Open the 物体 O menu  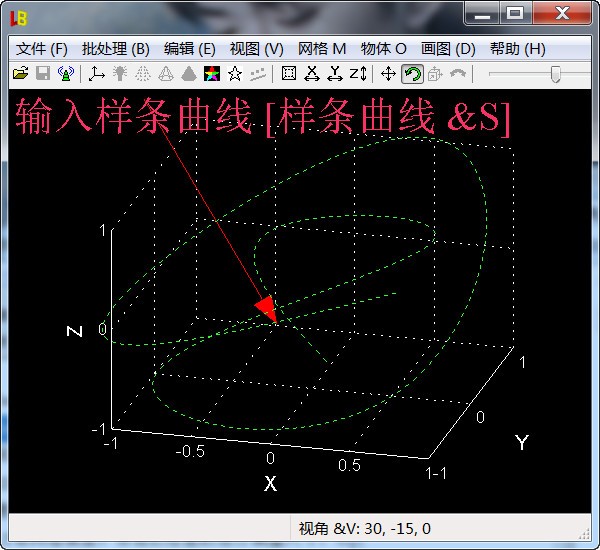384,48
